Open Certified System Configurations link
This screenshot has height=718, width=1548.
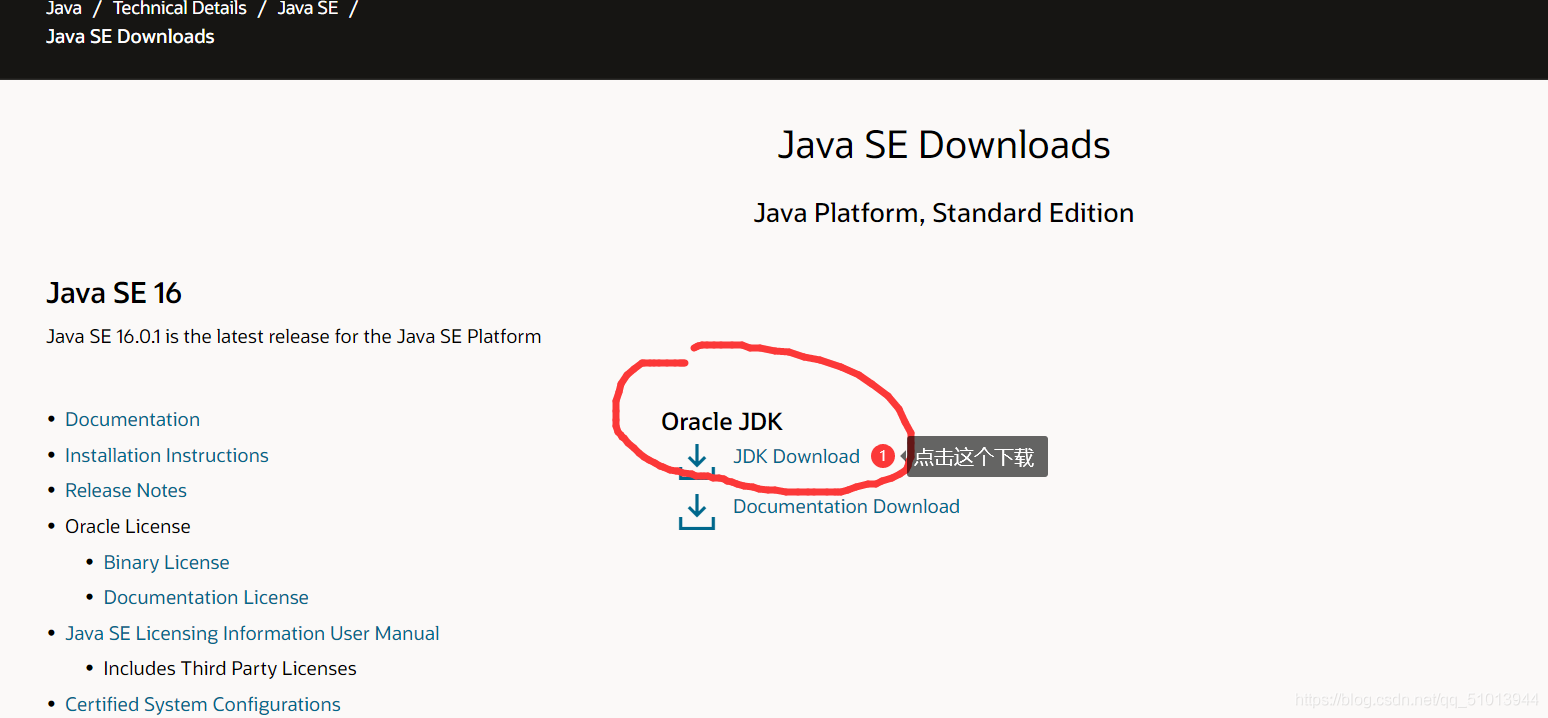pos(203,704)
